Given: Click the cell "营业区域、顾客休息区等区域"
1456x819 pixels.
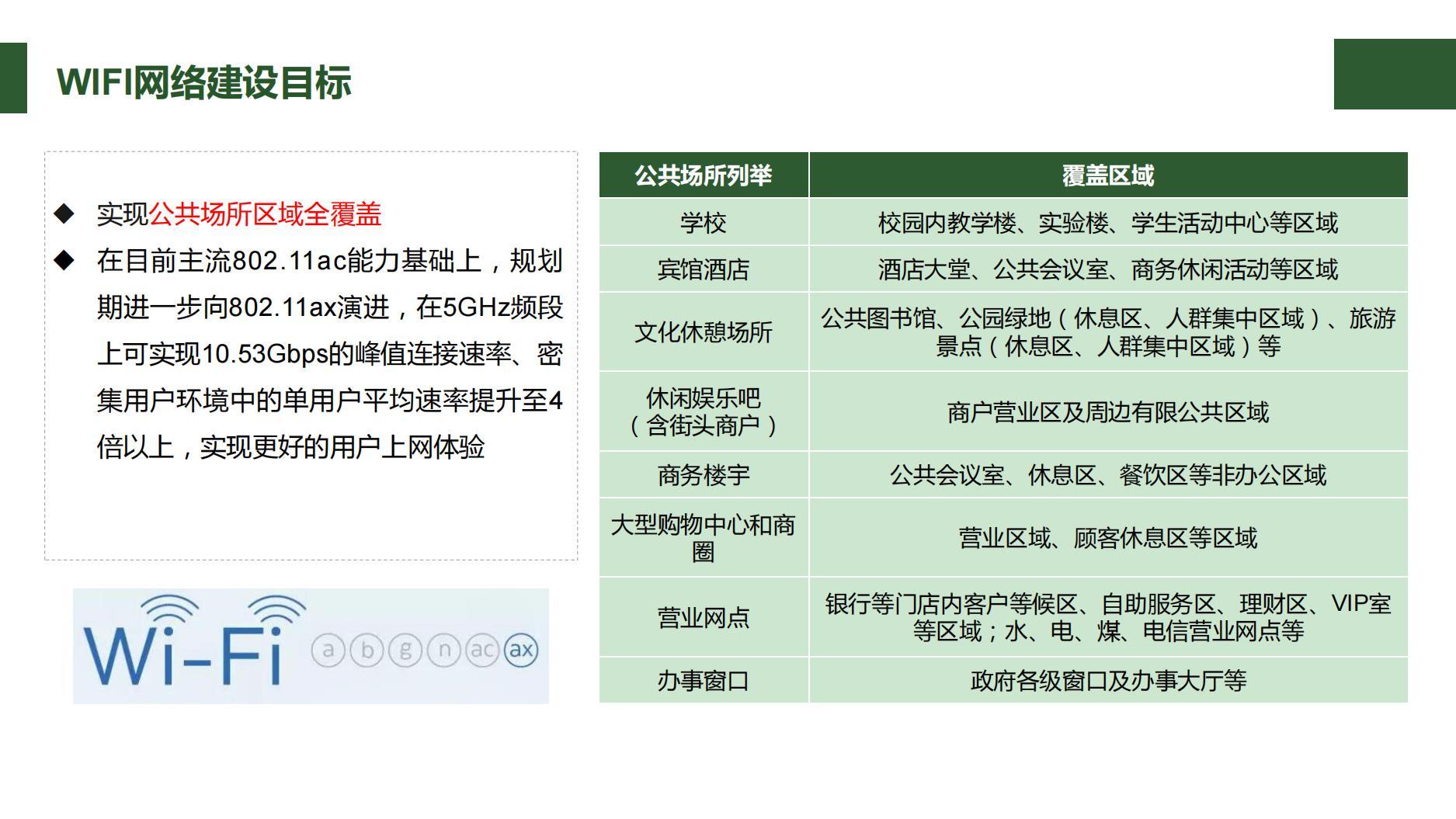Looking at the screenshot, I should [x=1108, y=538].
